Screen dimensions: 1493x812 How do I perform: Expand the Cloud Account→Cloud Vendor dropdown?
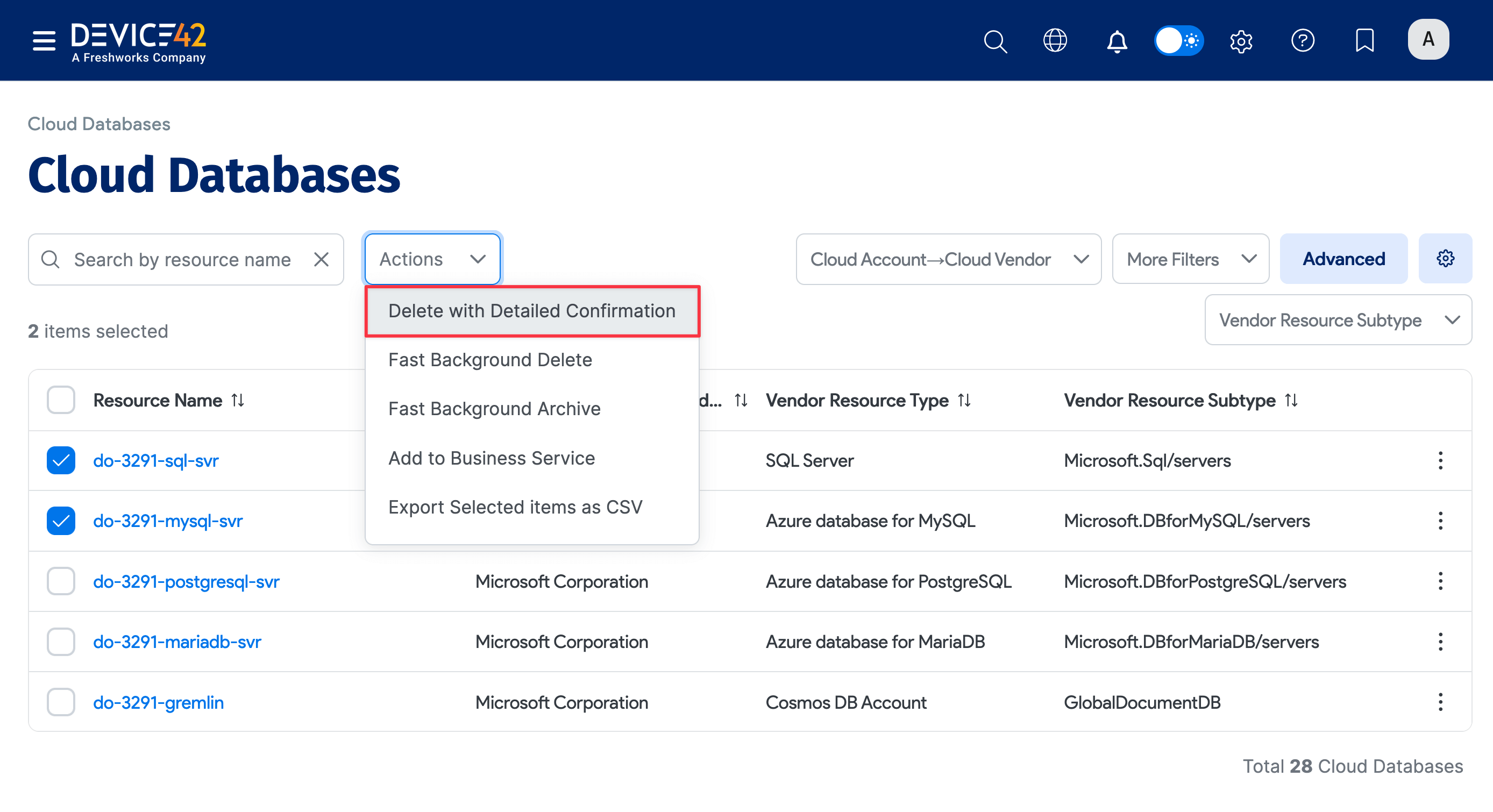pyautogui.click(x=948, y=259)
